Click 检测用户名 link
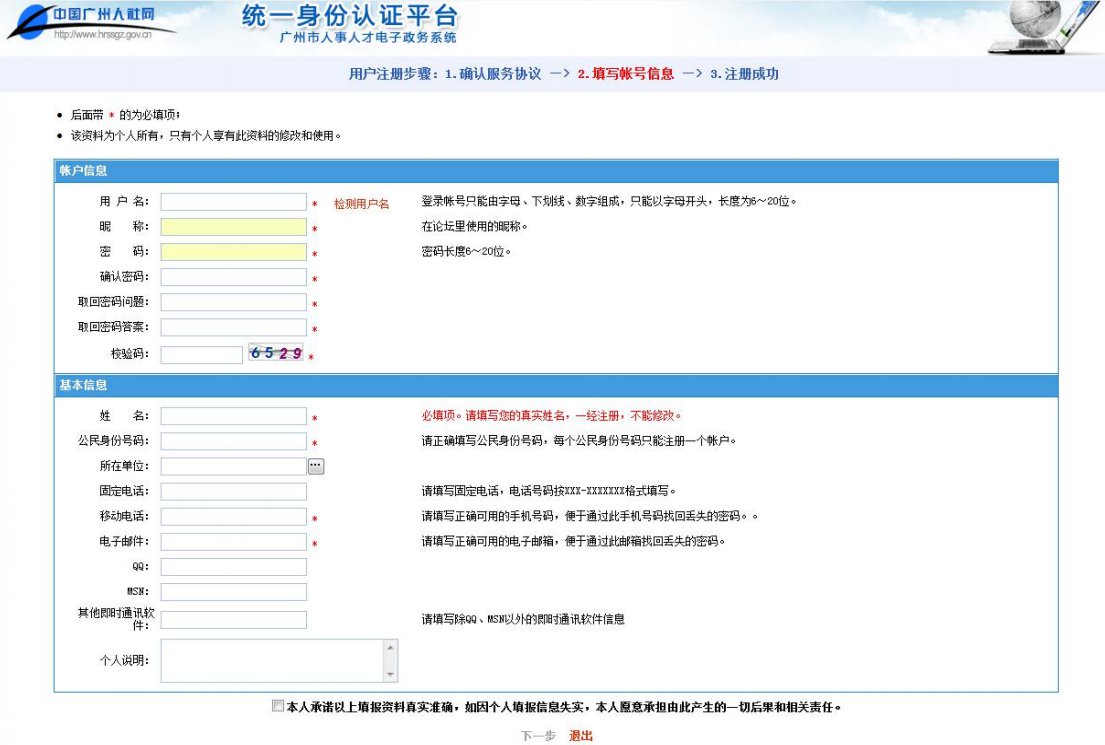The width and height of the screenshot is (1105, 745). click(362, 204)
